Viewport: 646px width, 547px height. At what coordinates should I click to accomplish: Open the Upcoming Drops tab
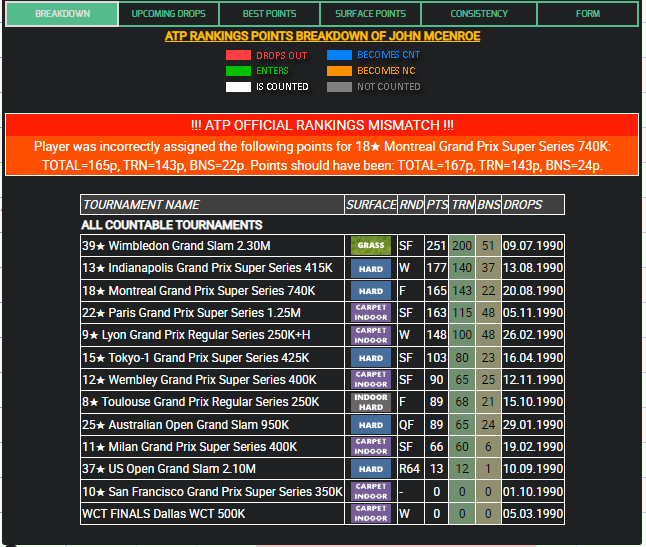[169, 14]
